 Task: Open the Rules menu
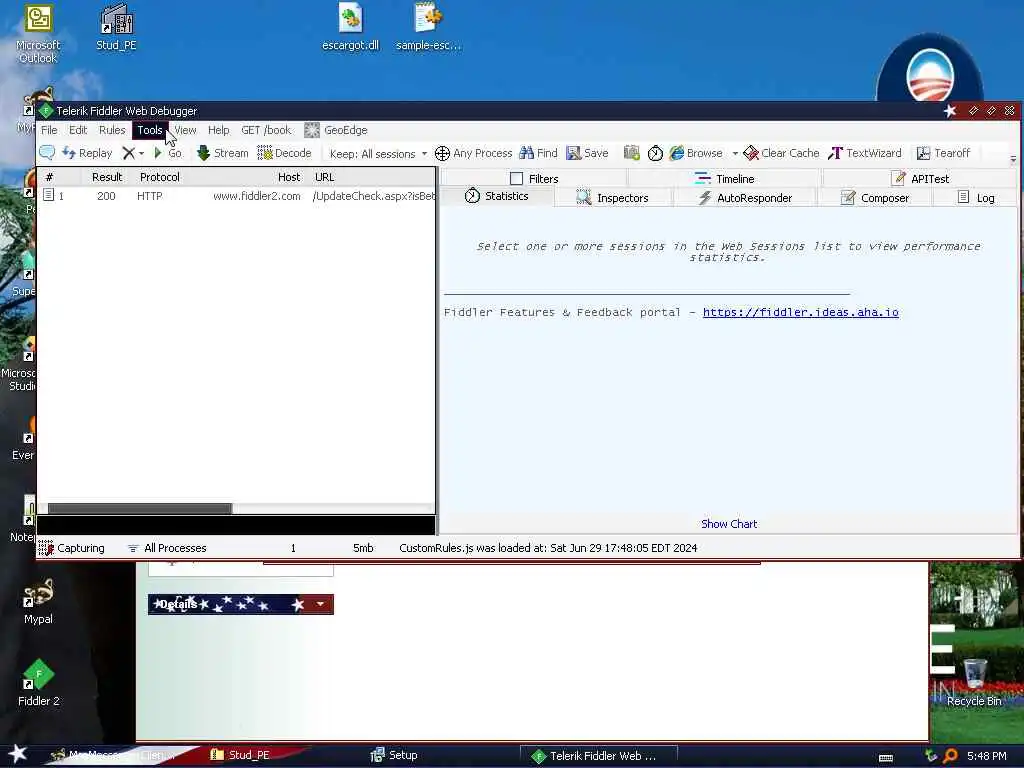click(x=112, y=130)
